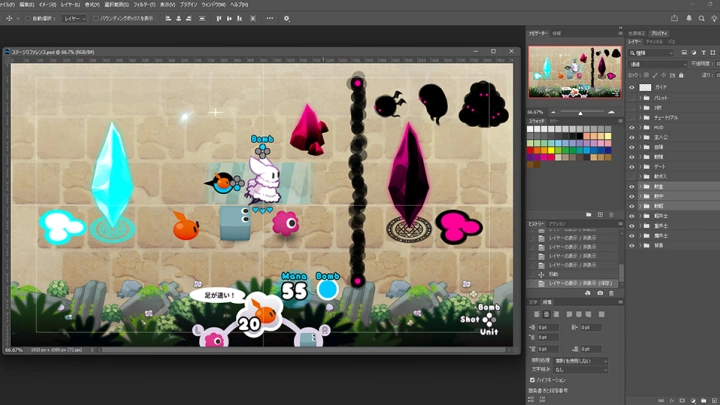Click the new group folder icon at Layers bottom
The image size is (720, 405).
[x=703, y=401]
